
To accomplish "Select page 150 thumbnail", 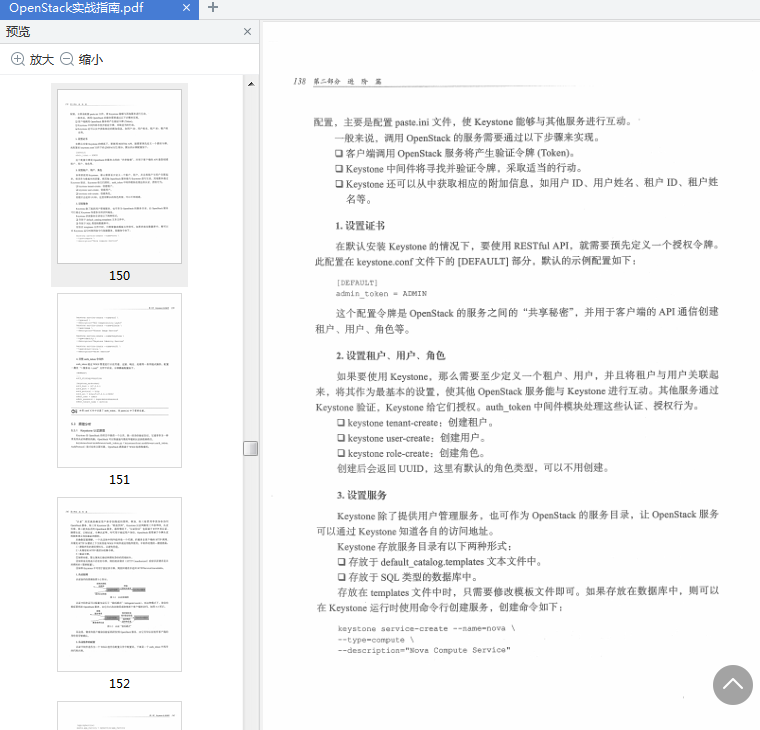I will tap(119, 176).
